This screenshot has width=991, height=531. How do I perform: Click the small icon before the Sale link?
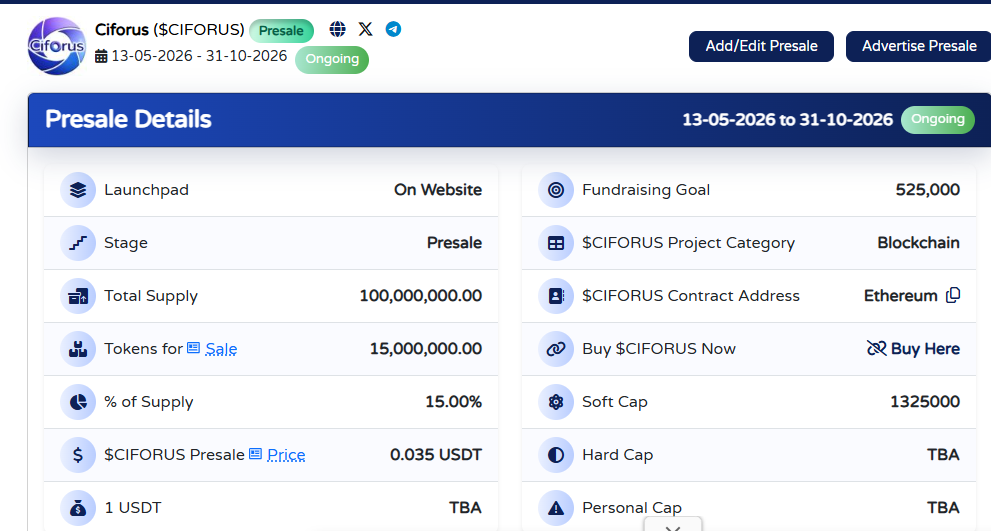193,348
